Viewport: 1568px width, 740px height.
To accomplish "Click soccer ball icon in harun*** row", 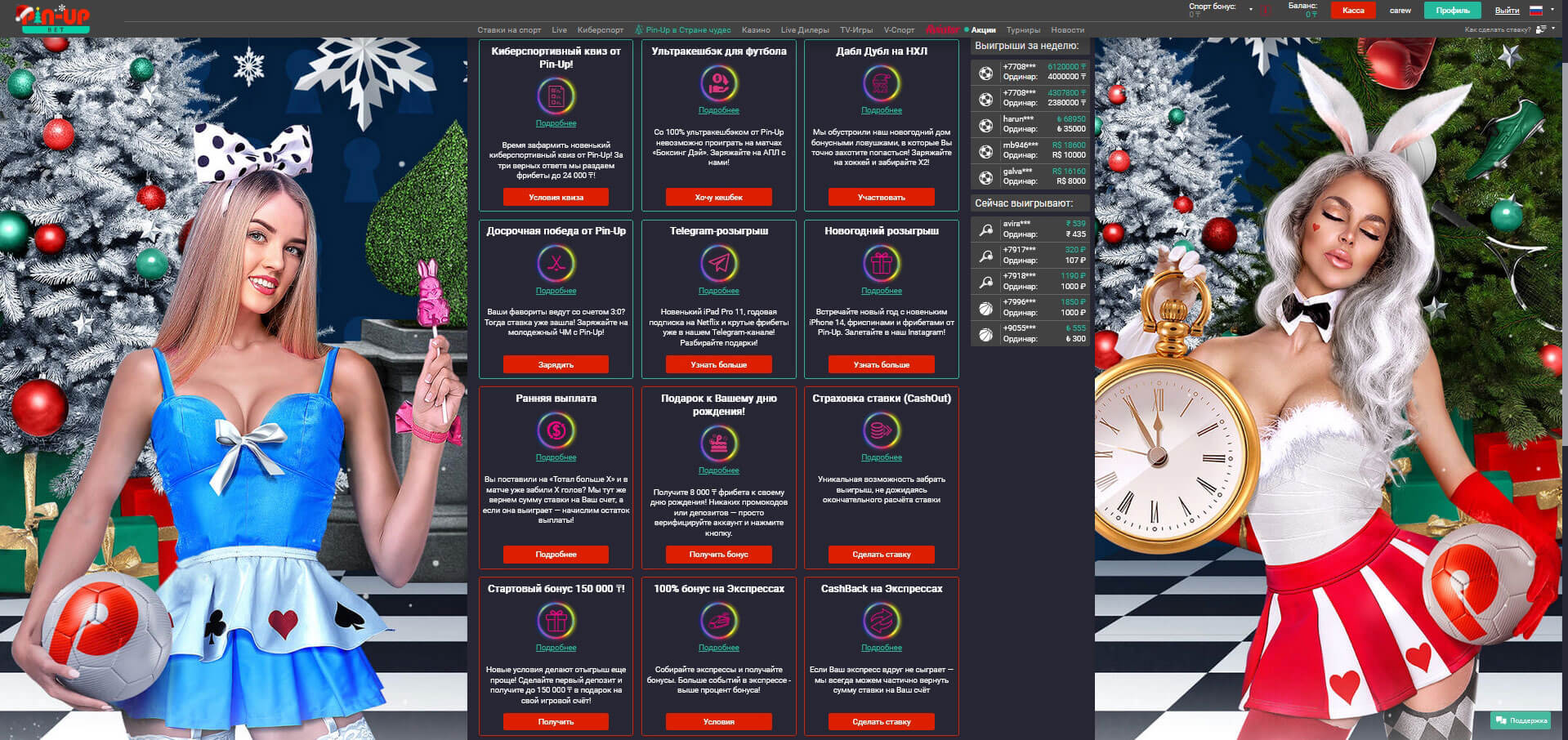I will point(985,125).
